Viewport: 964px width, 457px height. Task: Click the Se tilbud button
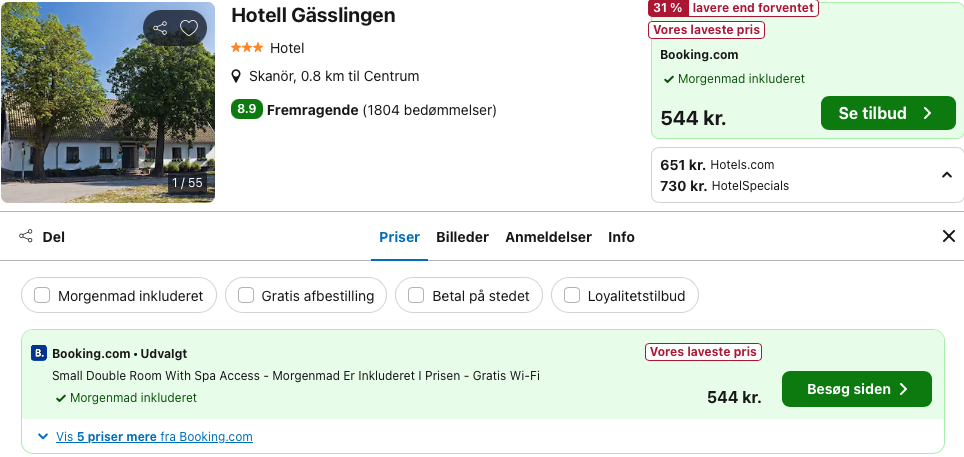tap(888, 113)
